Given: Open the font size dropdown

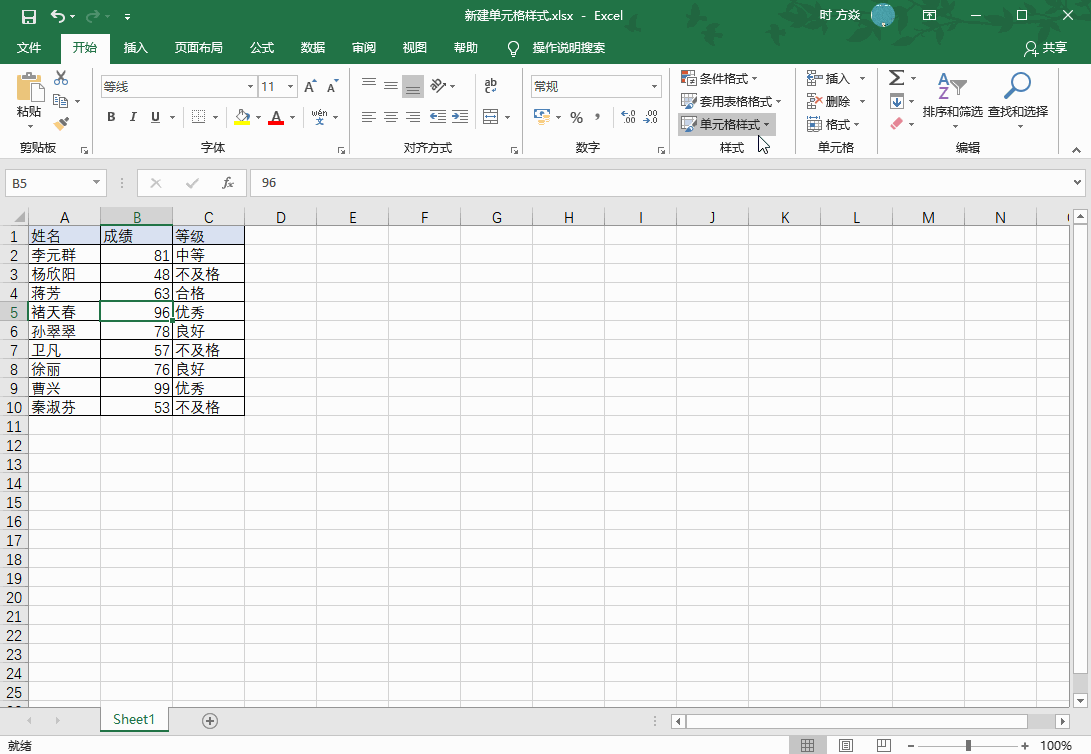Looking at the screenshot, I should (291, 86).
